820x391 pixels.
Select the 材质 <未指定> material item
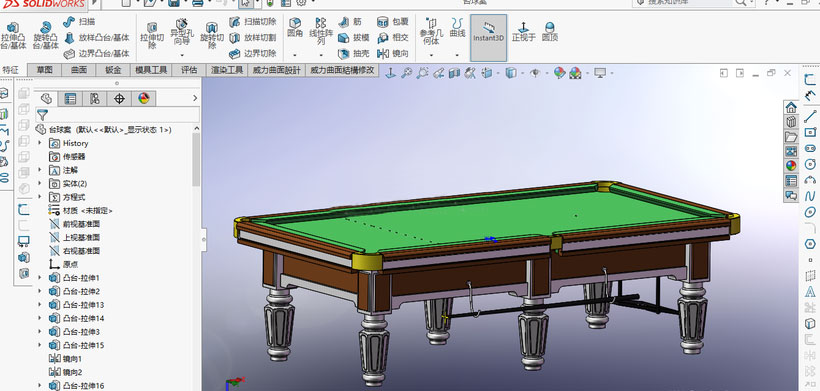[81, 211]
